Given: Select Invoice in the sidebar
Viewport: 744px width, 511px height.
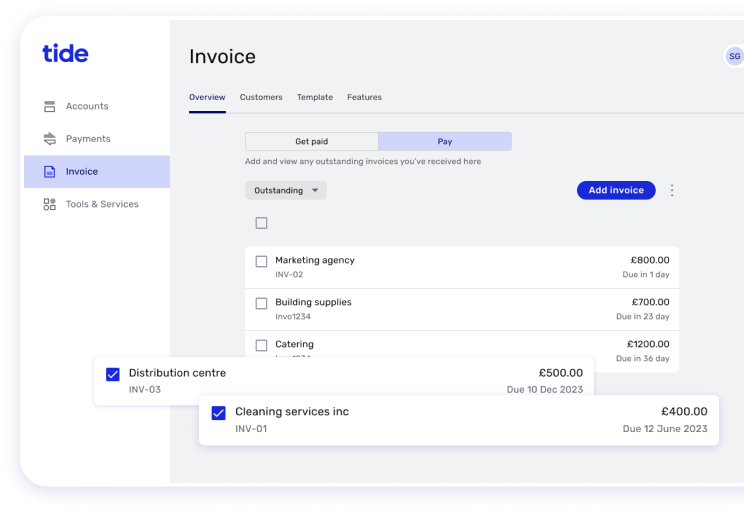Looking at the screenshot, I should coord(97,171).
